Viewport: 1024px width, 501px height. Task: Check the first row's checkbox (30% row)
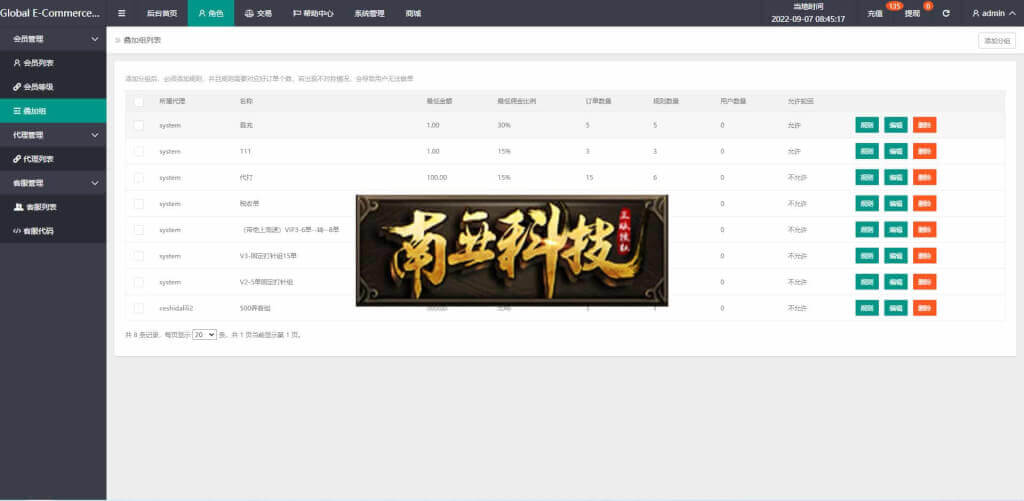click(x=138, y=125)
